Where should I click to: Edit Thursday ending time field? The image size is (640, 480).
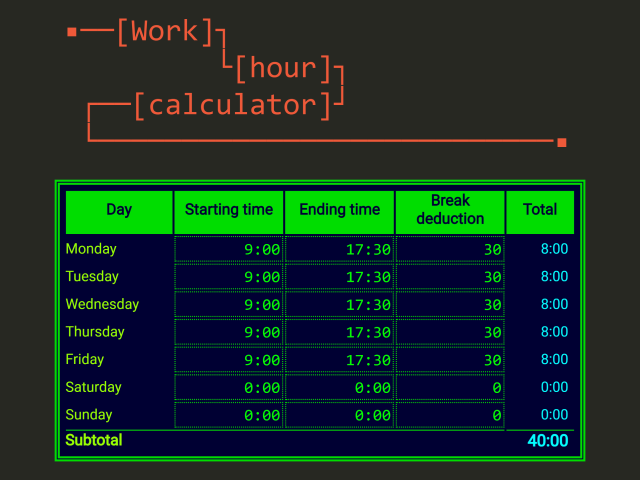click(339, 332)
